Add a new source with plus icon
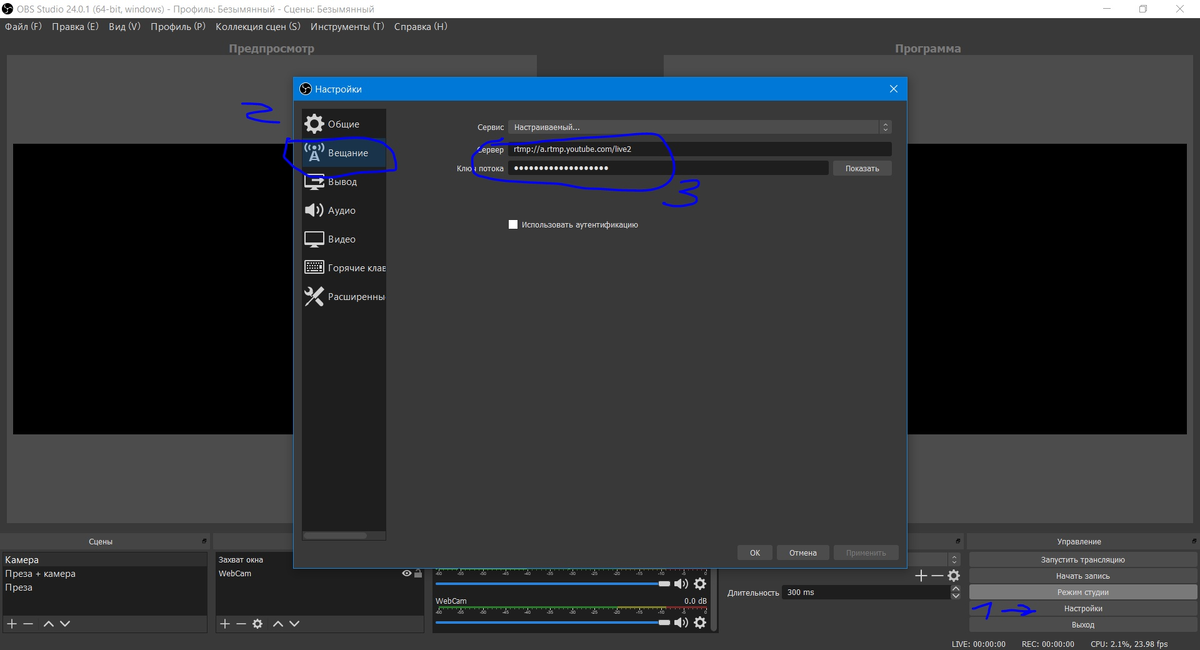The height and width of the screenshot is (650, 1200). [225, 623]
